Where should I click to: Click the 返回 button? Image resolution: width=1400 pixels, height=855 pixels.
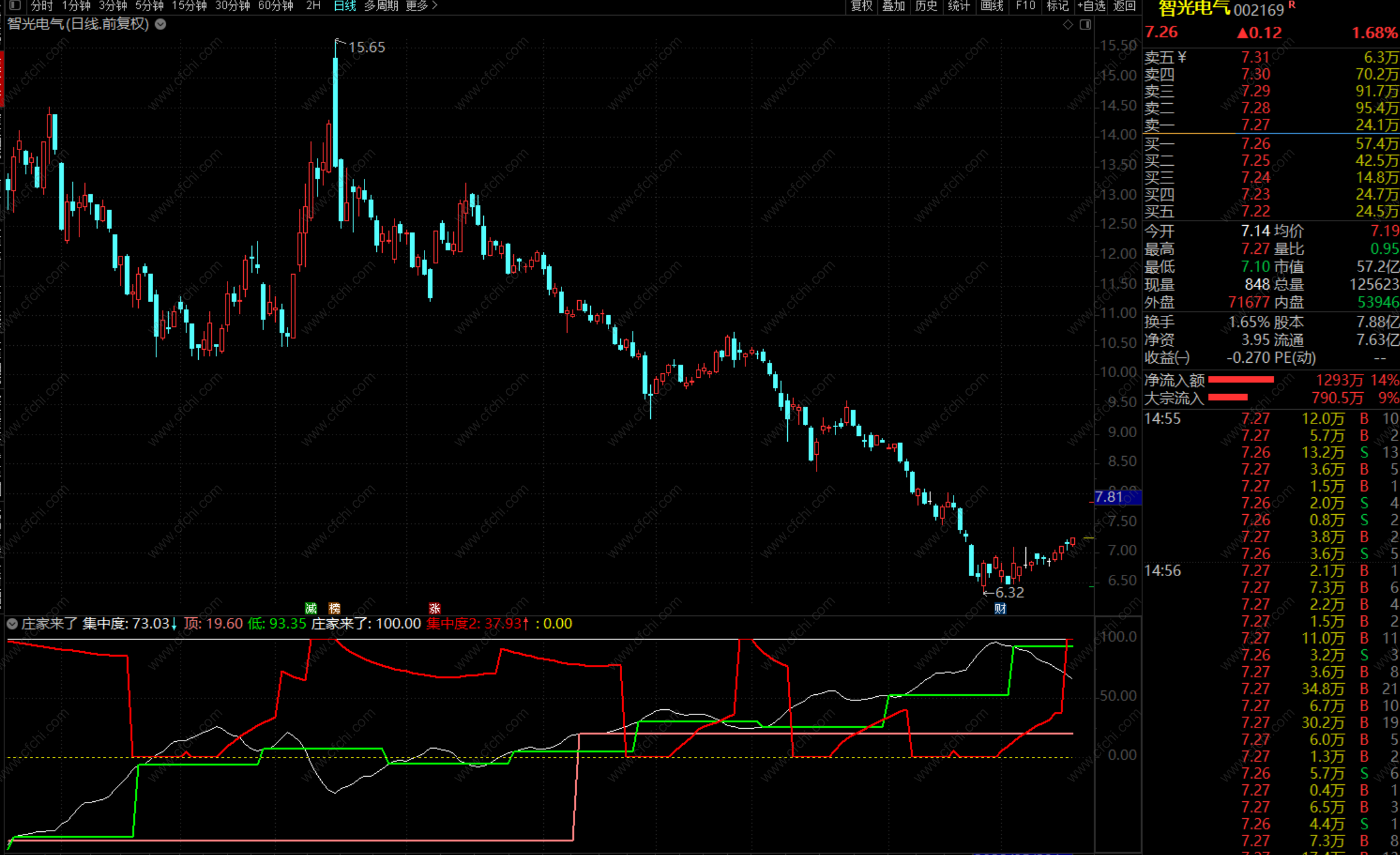1125,6
